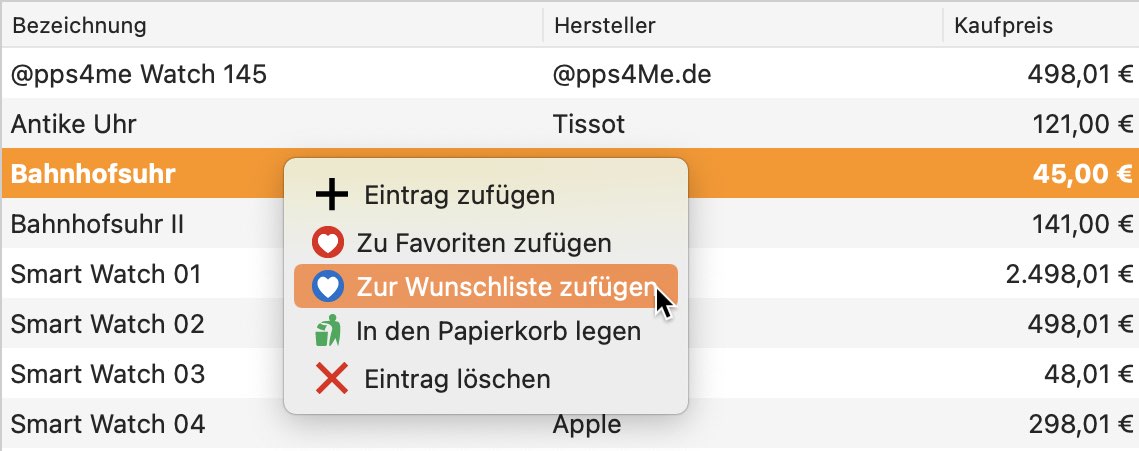Click the Tissot manufacturer cell
This screenshot has width=1139, height=451.
pyautogui.click(x=588, y=124)
